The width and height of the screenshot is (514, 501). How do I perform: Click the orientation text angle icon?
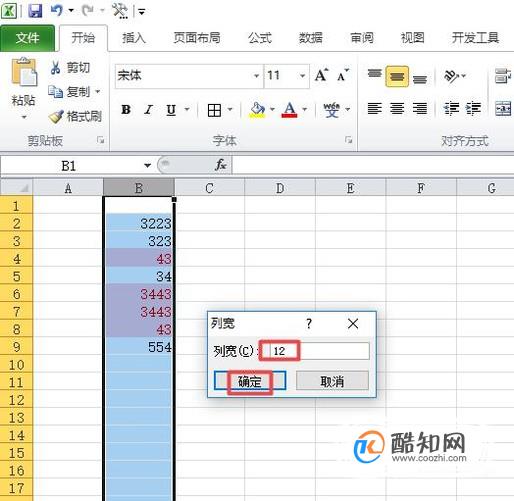tap(451, 76)
